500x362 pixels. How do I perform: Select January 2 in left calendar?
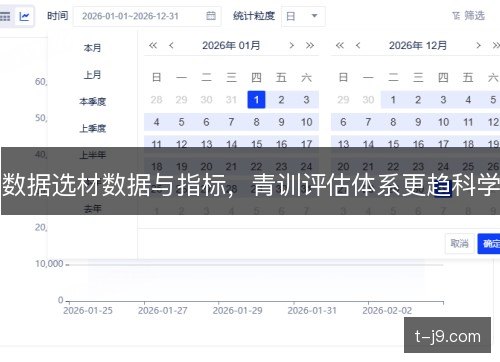tap(281, 100)
